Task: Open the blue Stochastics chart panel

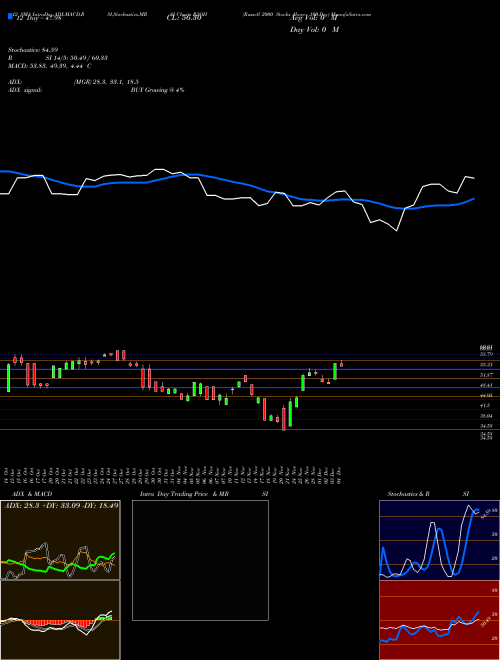Action: [439, 540]
